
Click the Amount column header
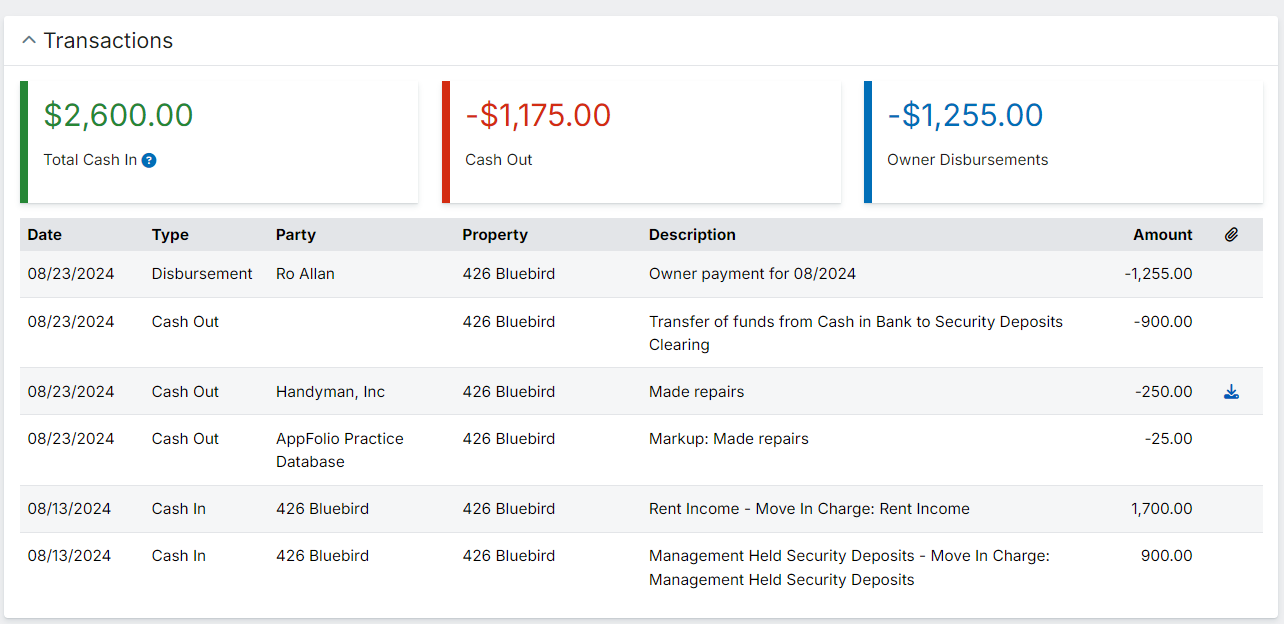tap(1162, 235)
